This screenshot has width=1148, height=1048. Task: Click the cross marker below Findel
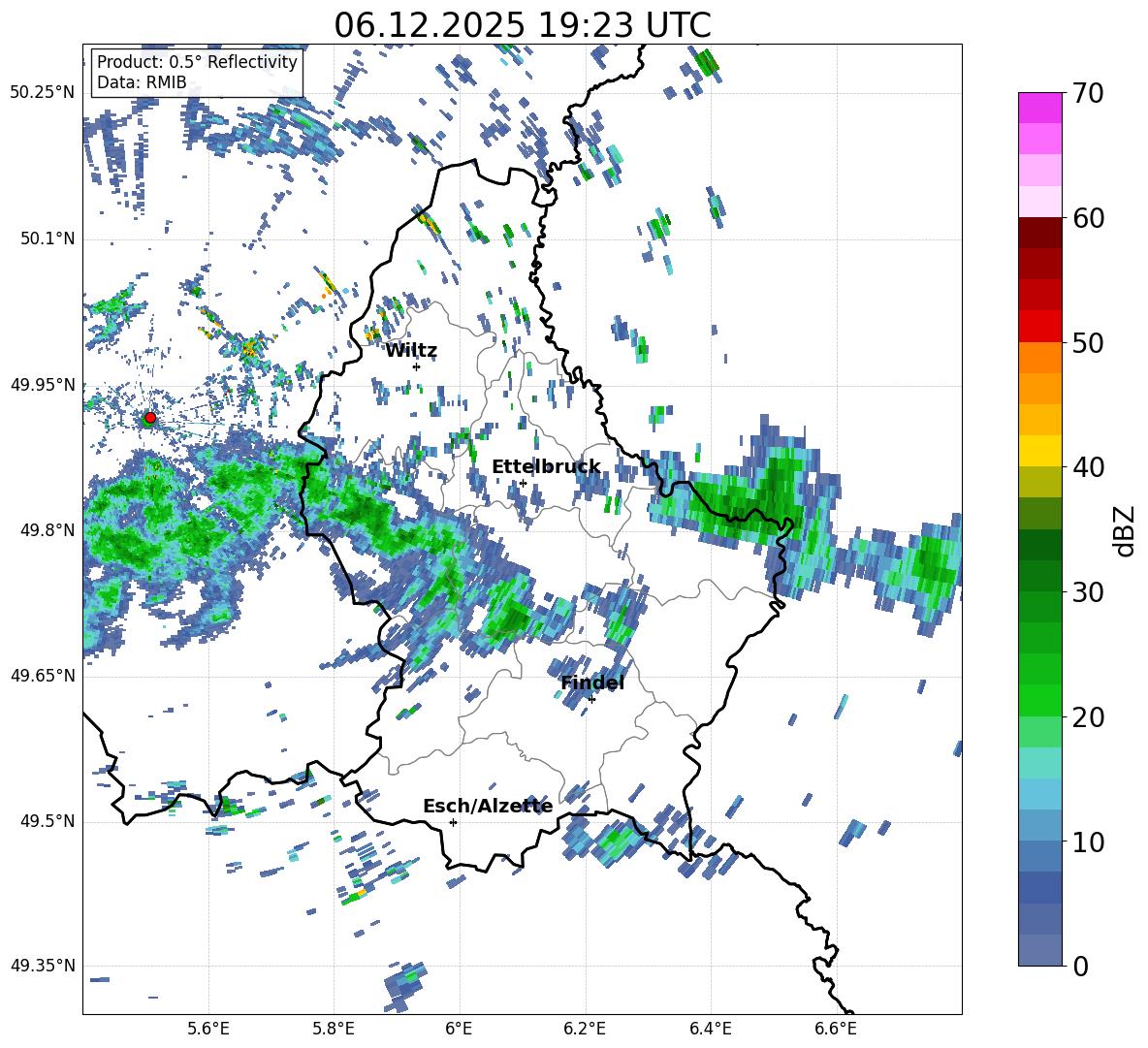pyautogui.click(x=591, y=699)
